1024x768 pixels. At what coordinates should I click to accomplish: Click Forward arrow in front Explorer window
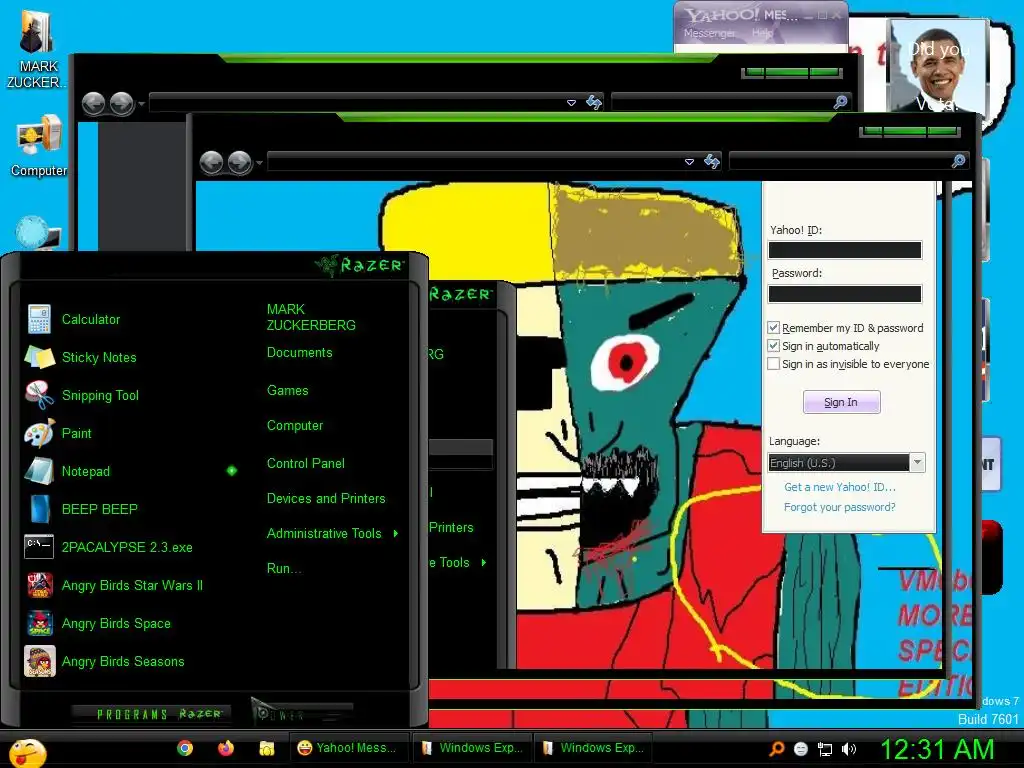coord(240,163)
